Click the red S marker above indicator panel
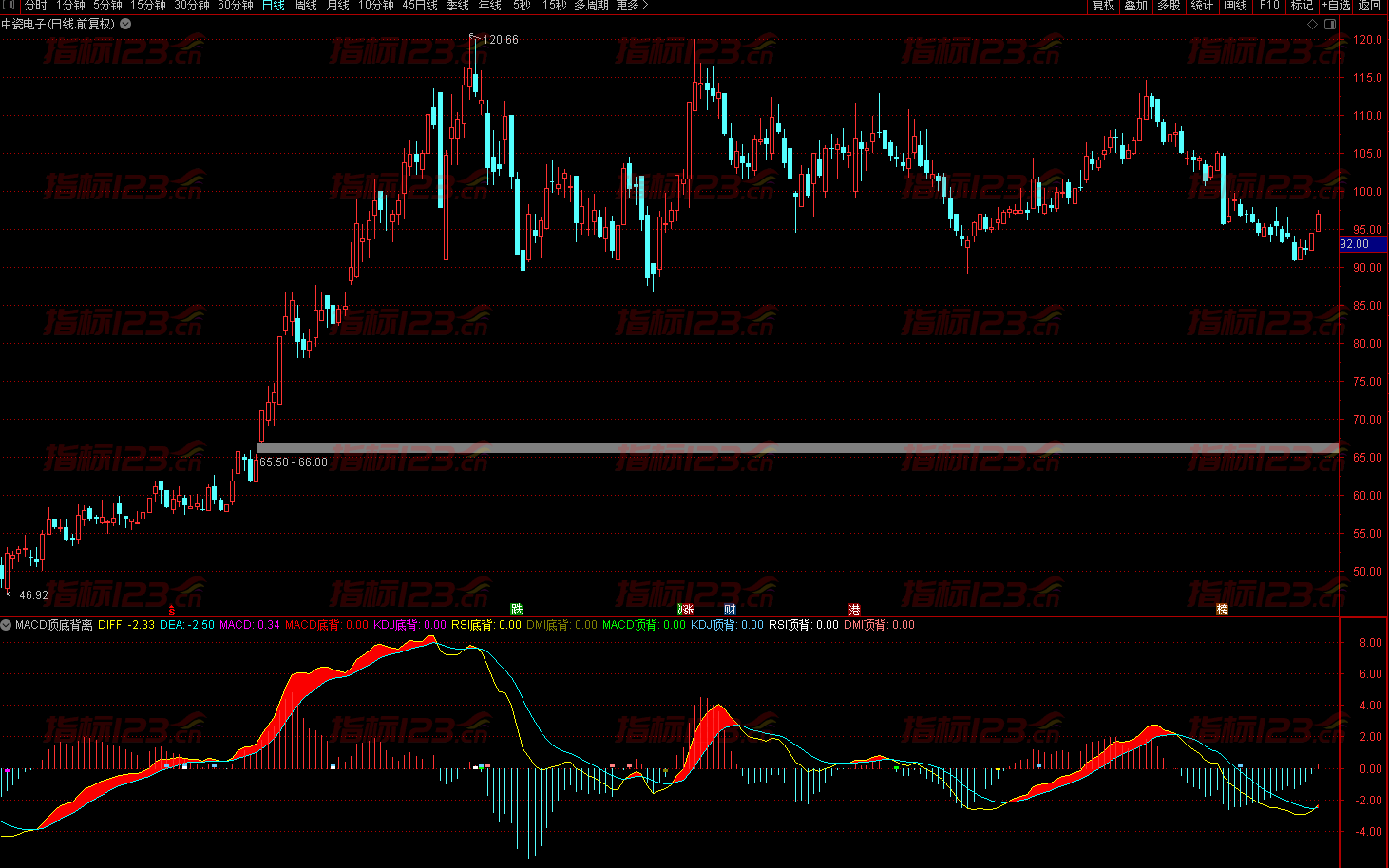The height and width of the screenshot is (868, 1389). click(x=172, y=610)
